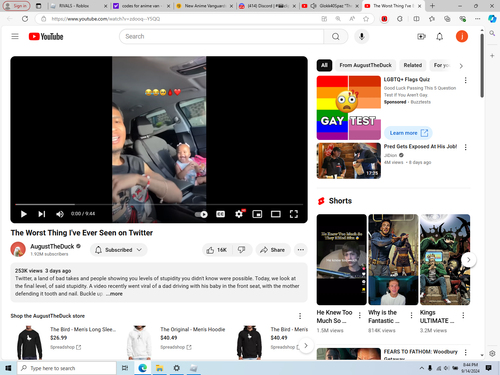
Task: Open Task View on taskbar
Action: pyautogui.click(x=125, y=368)
